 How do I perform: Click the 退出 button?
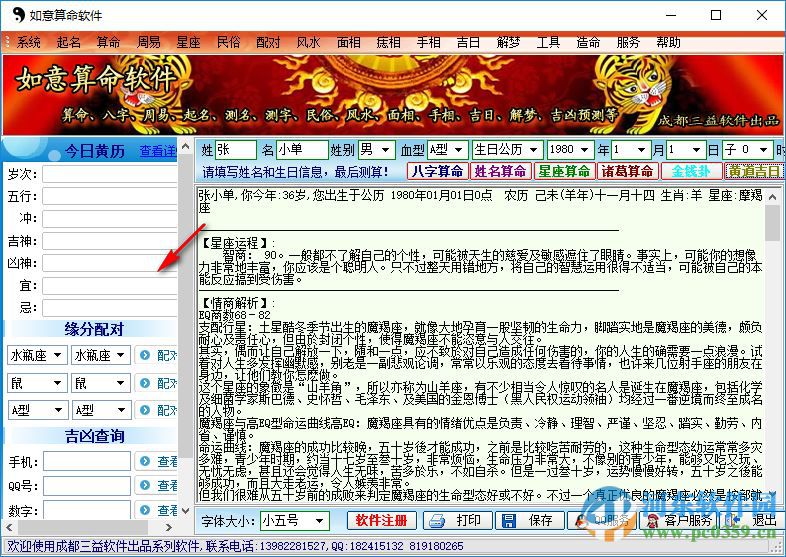pos(755,520)
